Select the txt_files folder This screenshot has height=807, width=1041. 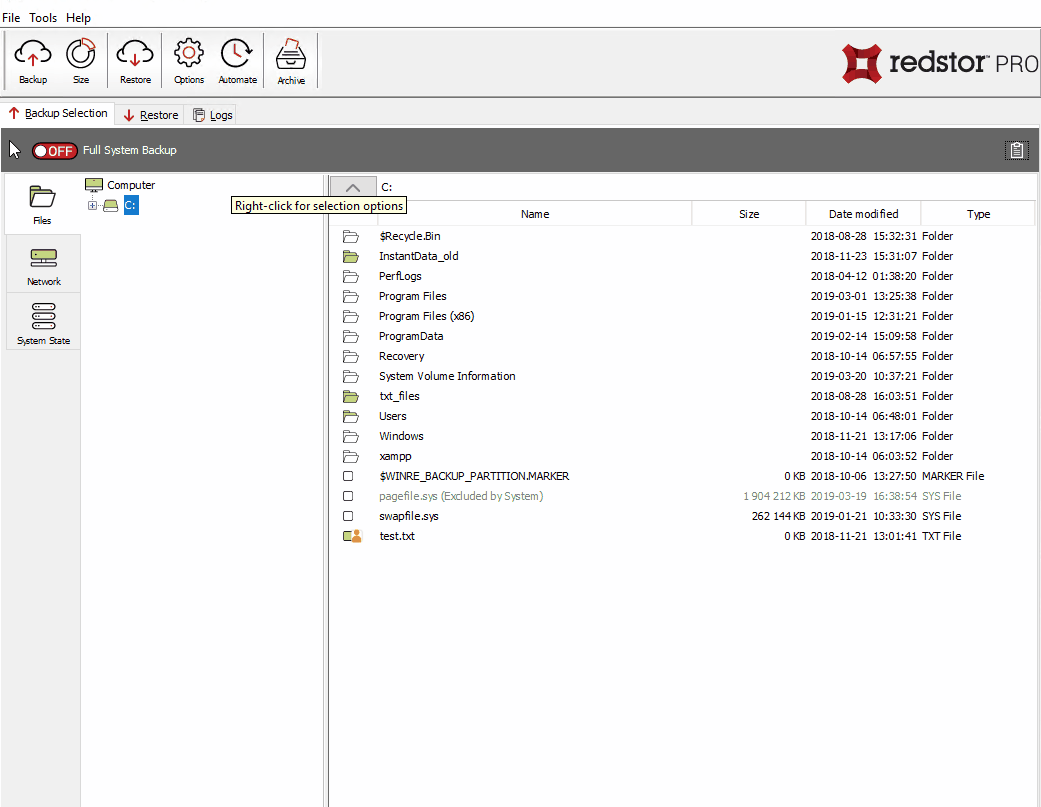(400, 396)
